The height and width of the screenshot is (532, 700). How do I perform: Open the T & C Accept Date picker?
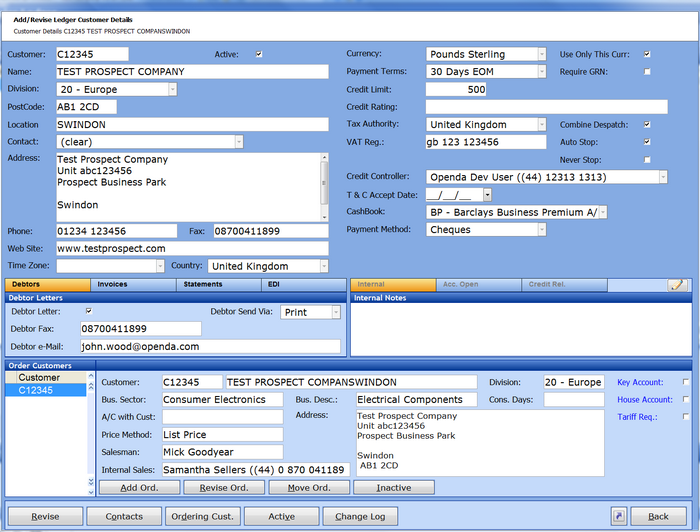pos(487,195)
